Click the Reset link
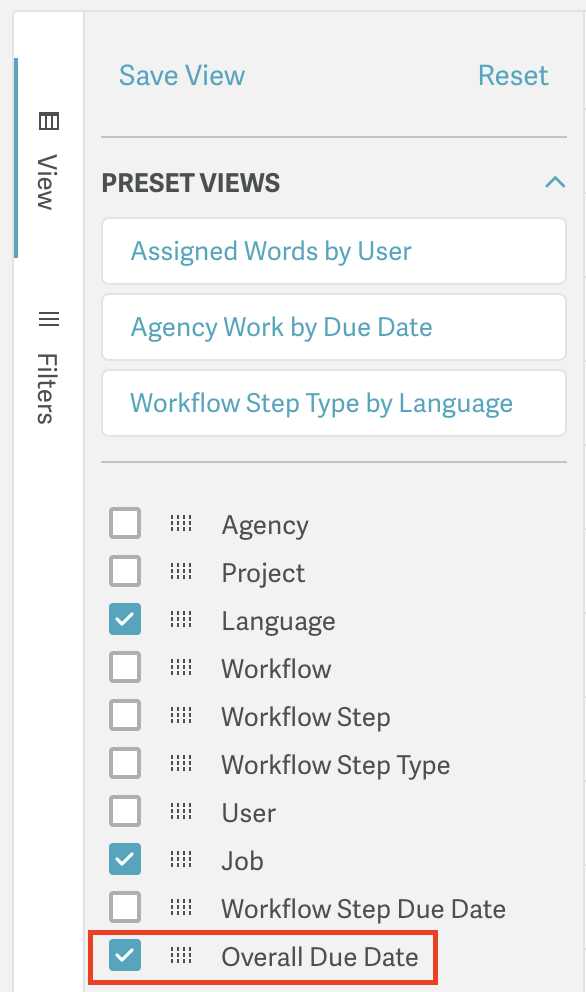586x992 pixels. 513,75
